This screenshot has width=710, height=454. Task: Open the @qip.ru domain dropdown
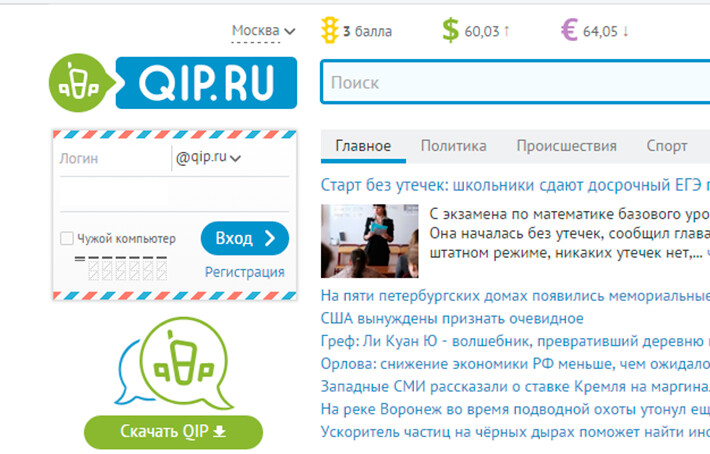point(211,157)
